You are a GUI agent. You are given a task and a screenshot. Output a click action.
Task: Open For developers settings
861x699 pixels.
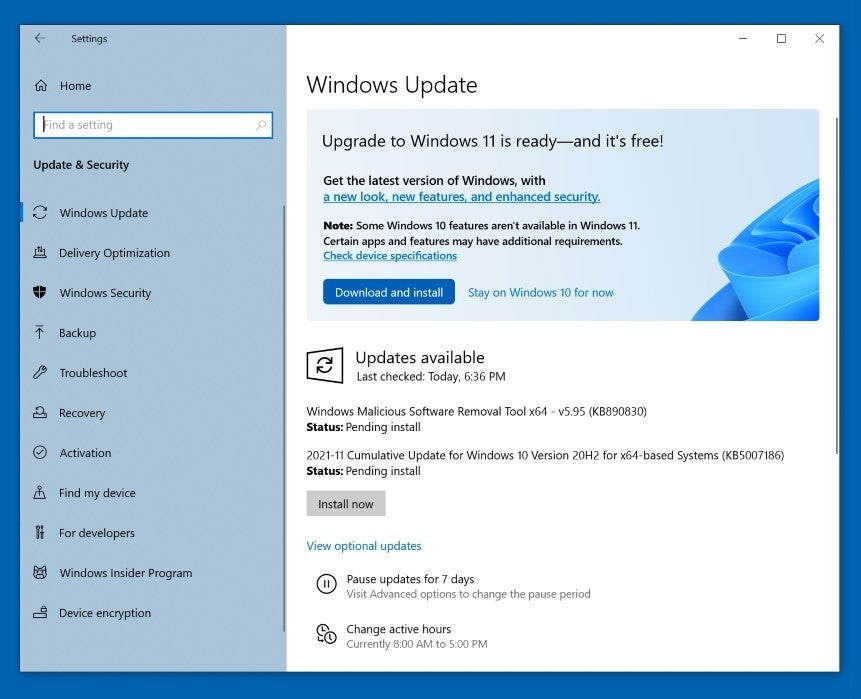97,533
